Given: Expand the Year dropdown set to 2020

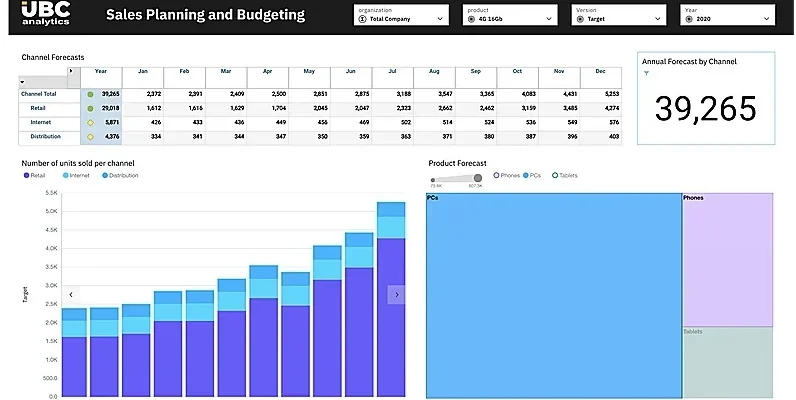Looking at the screenshot, I should (728, 19).
